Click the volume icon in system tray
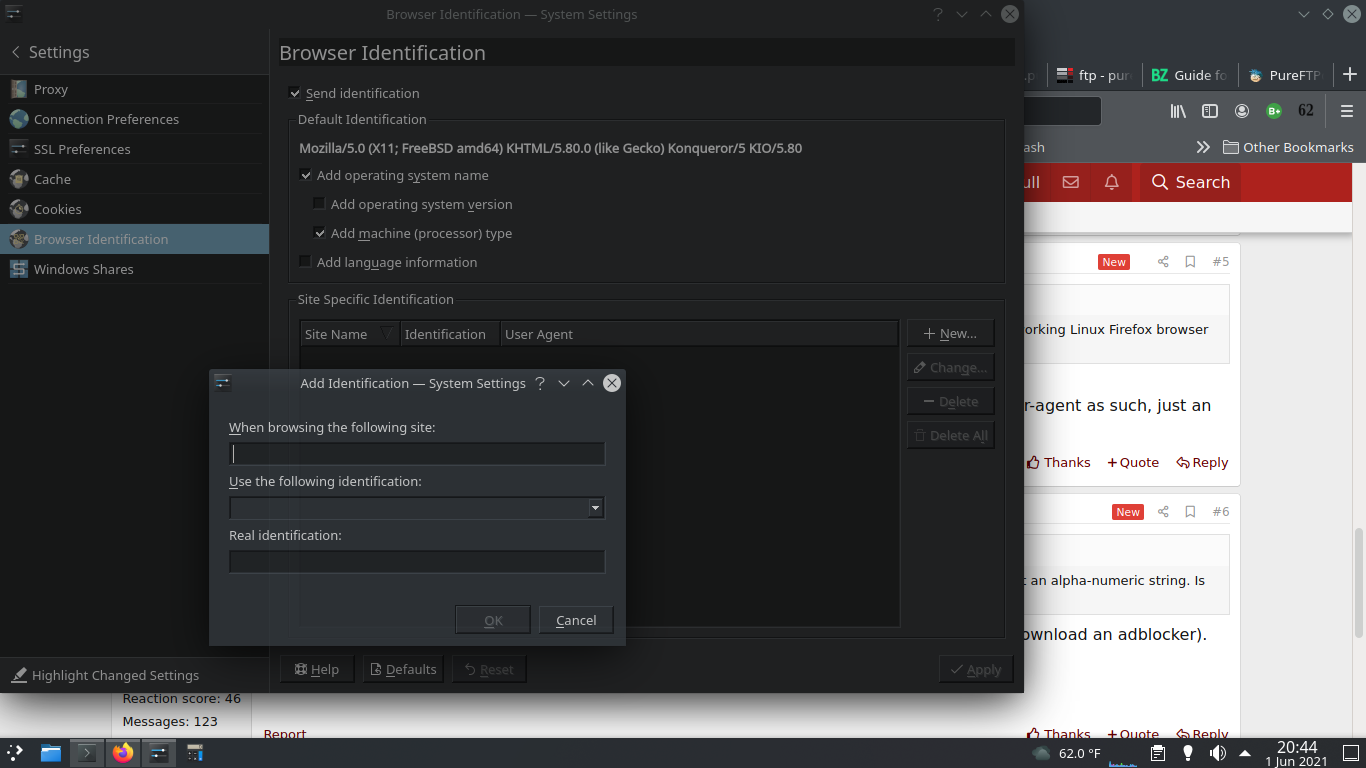 tap(1217, 753)
